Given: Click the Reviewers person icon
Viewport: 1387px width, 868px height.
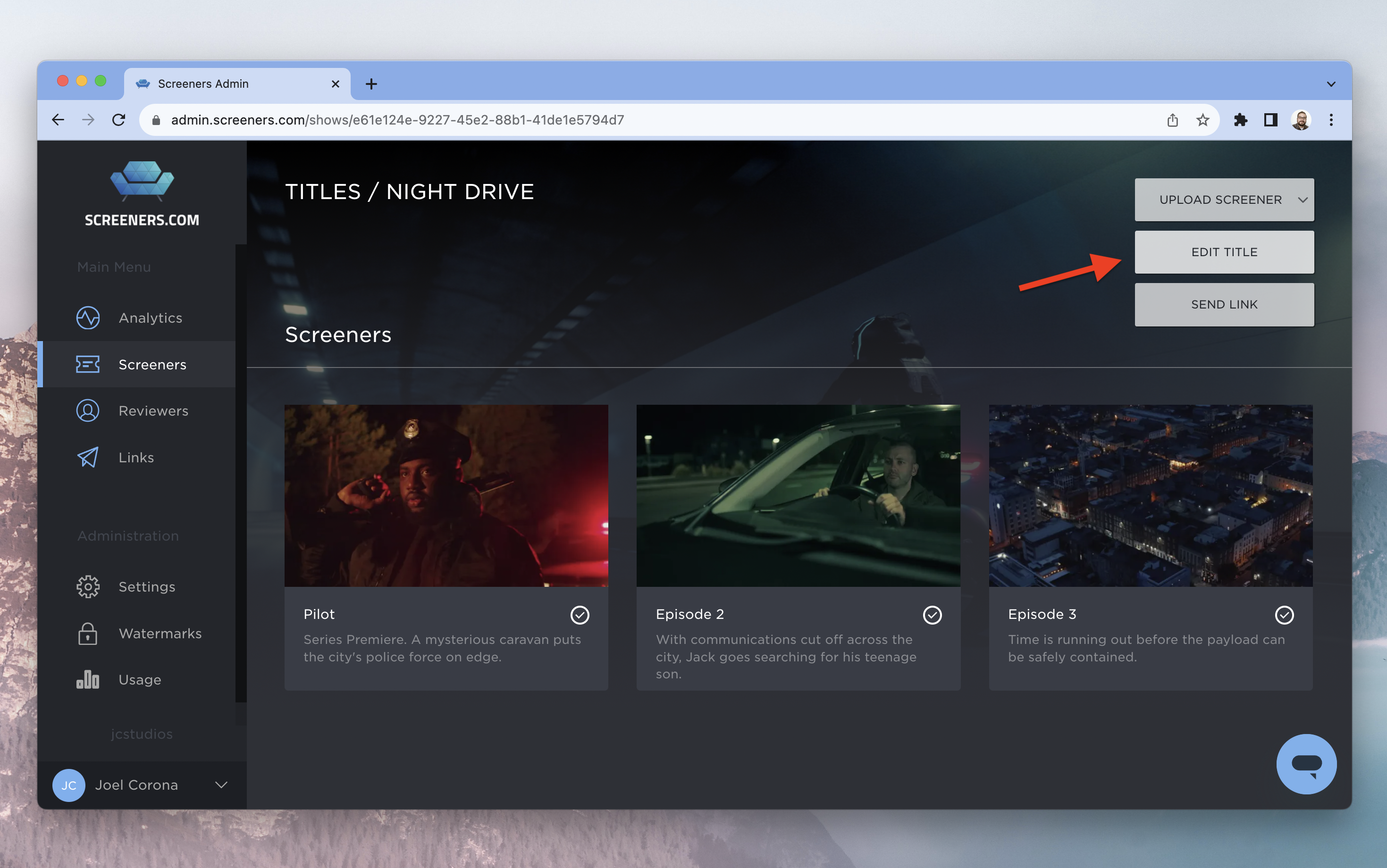Looking at the screenshot, I should pyautogui.click(x=88, y=411).
